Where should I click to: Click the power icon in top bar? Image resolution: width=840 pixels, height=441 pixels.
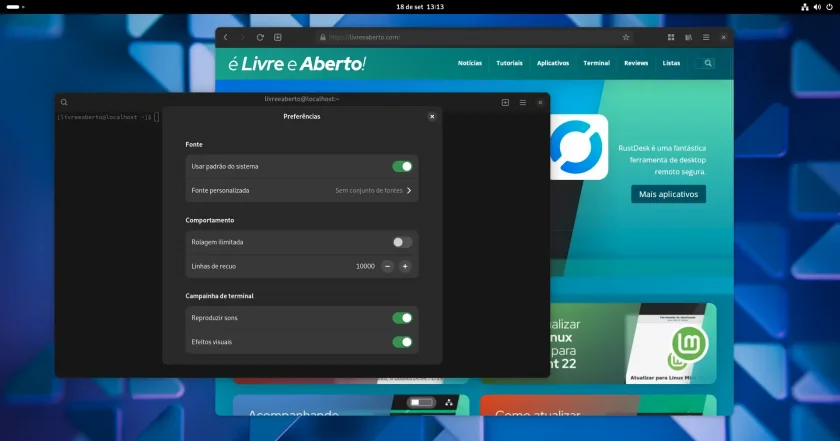click(829, 7)
